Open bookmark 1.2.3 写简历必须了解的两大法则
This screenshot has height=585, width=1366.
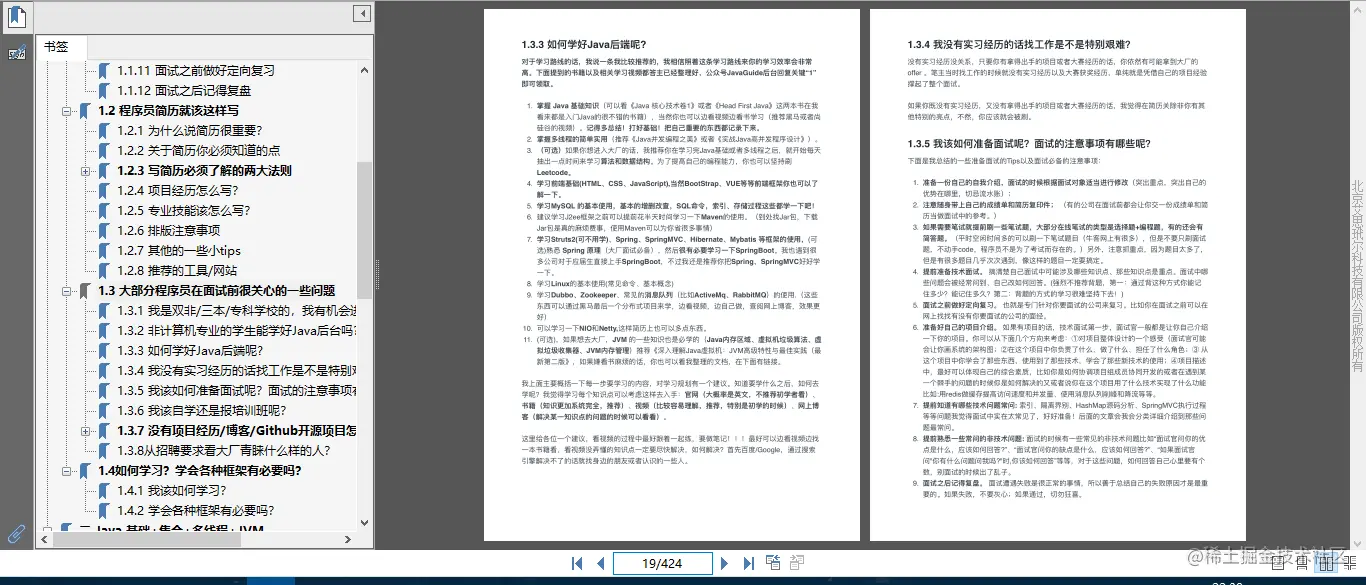(205, 171)
